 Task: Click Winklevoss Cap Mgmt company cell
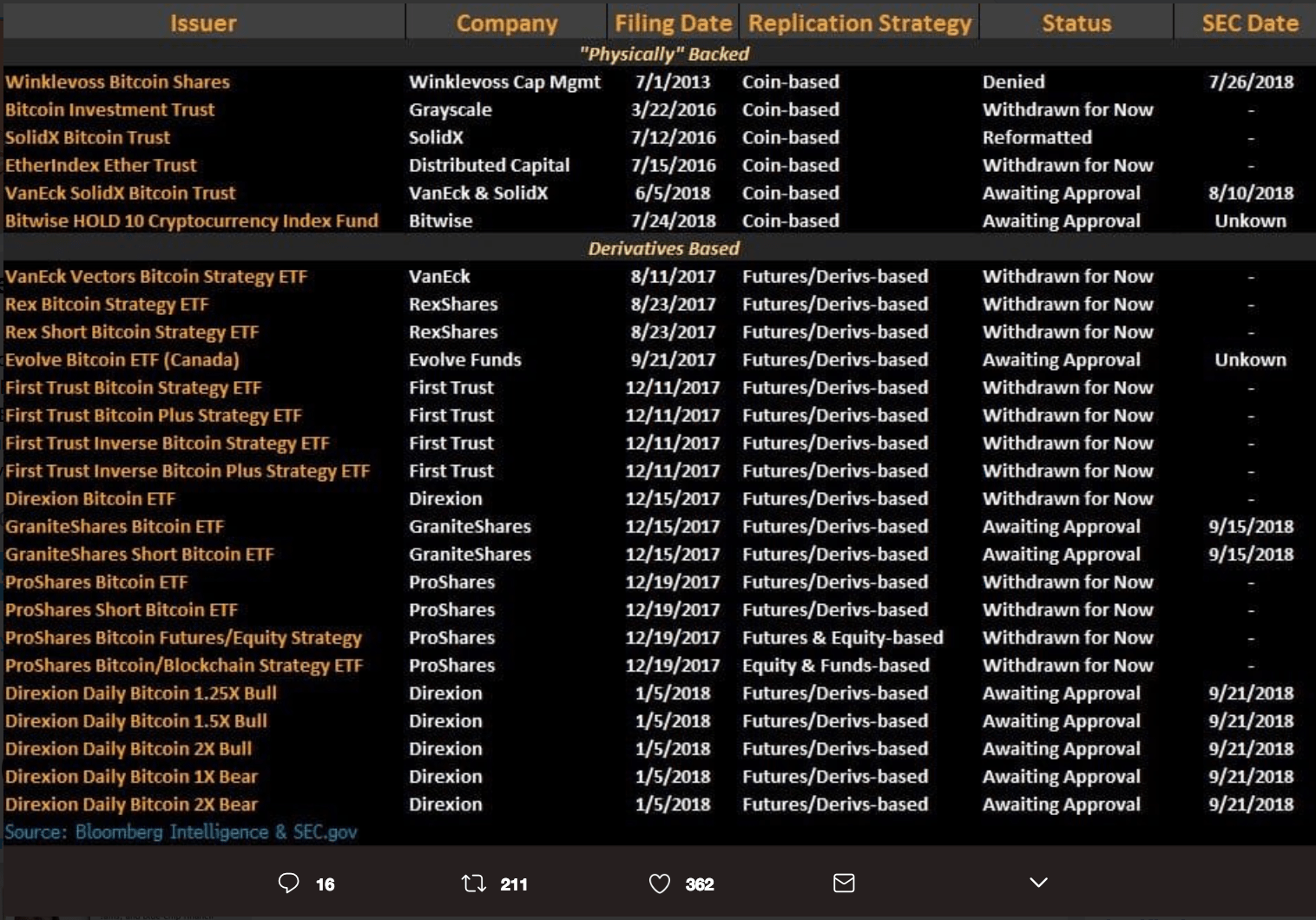[504, 82]
